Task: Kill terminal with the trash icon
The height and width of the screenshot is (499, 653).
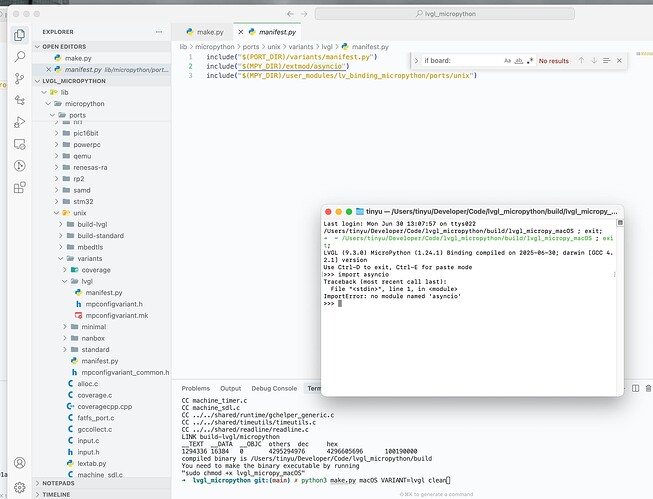Action: 648,388
